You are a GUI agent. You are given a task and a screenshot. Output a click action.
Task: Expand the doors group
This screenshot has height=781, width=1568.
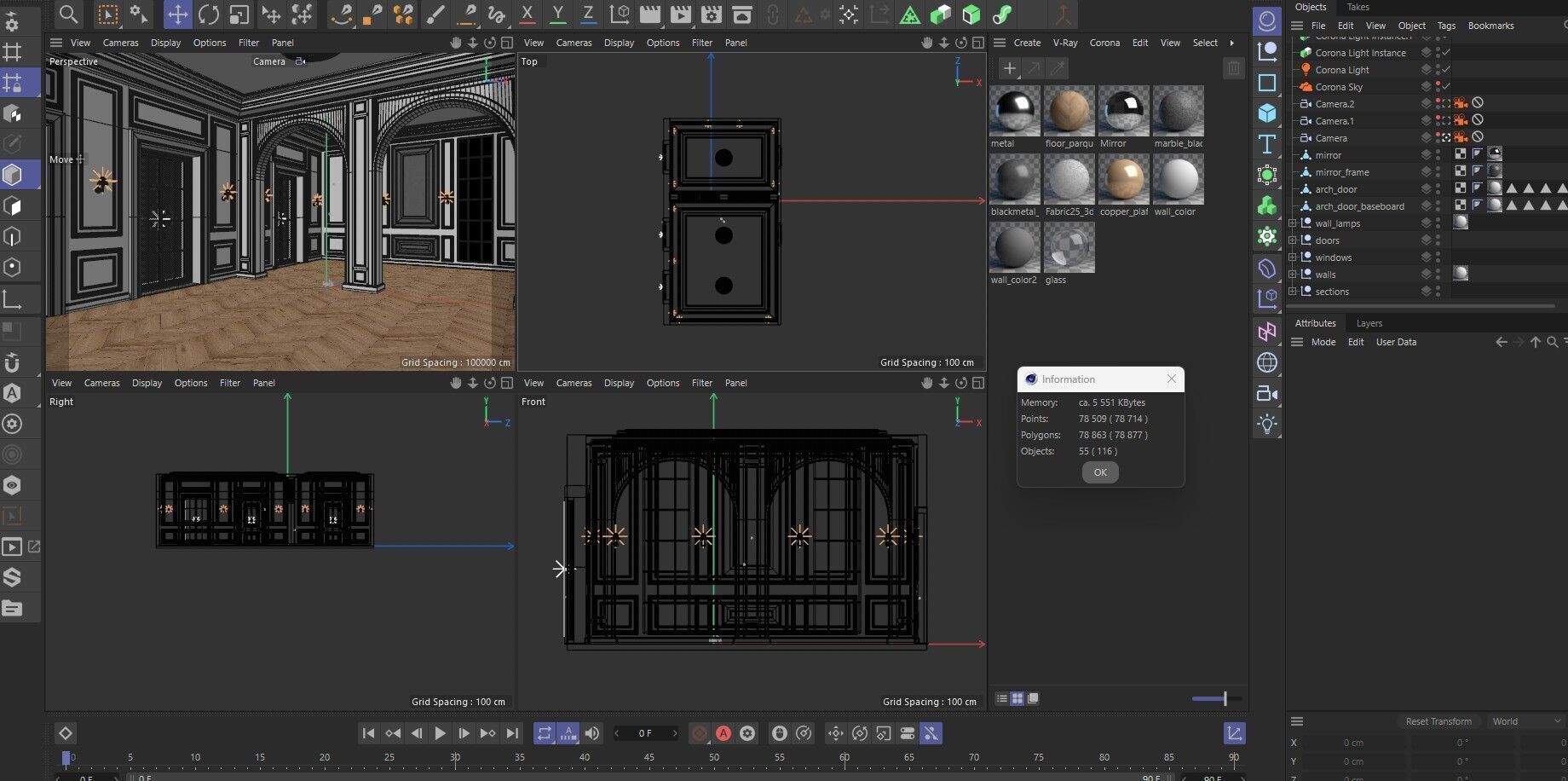coord(1293,240)
